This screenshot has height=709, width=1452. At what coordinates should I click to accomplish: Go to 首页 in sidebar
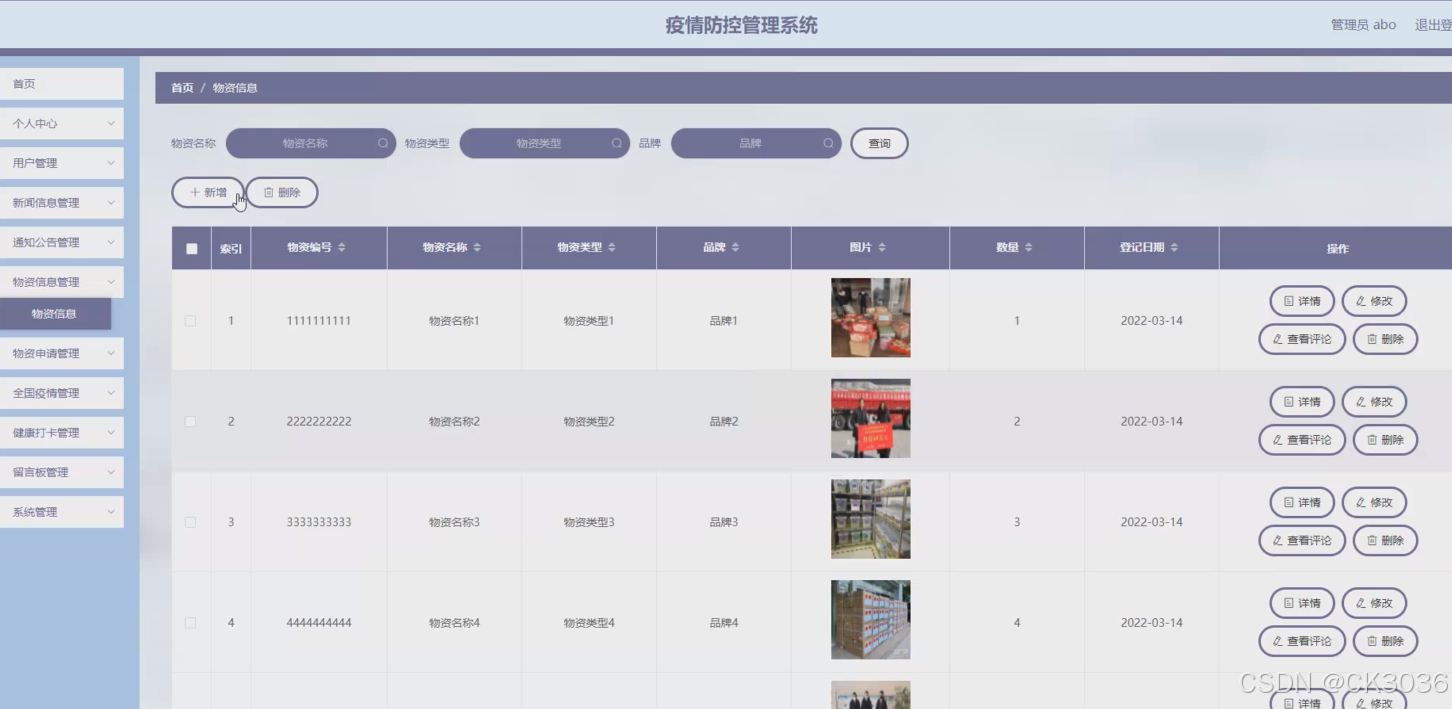pyautogui.click(x=62, y=84)
